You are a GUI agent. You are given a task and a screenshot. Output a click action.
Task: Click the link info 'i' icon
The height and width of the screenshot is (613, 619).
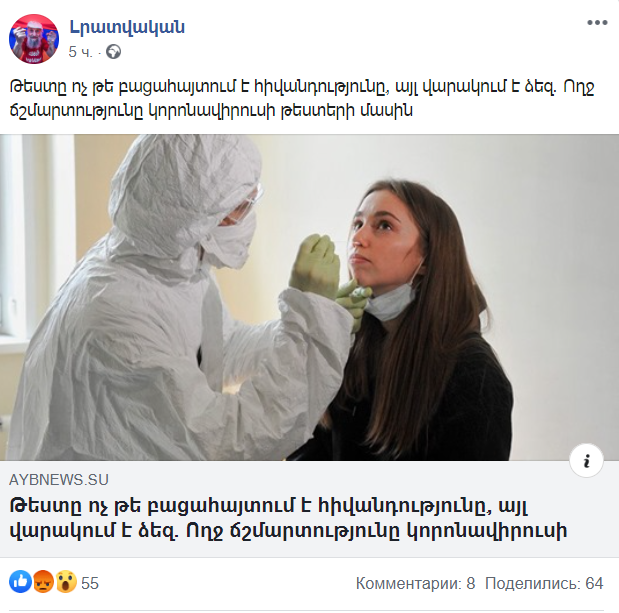586,461
